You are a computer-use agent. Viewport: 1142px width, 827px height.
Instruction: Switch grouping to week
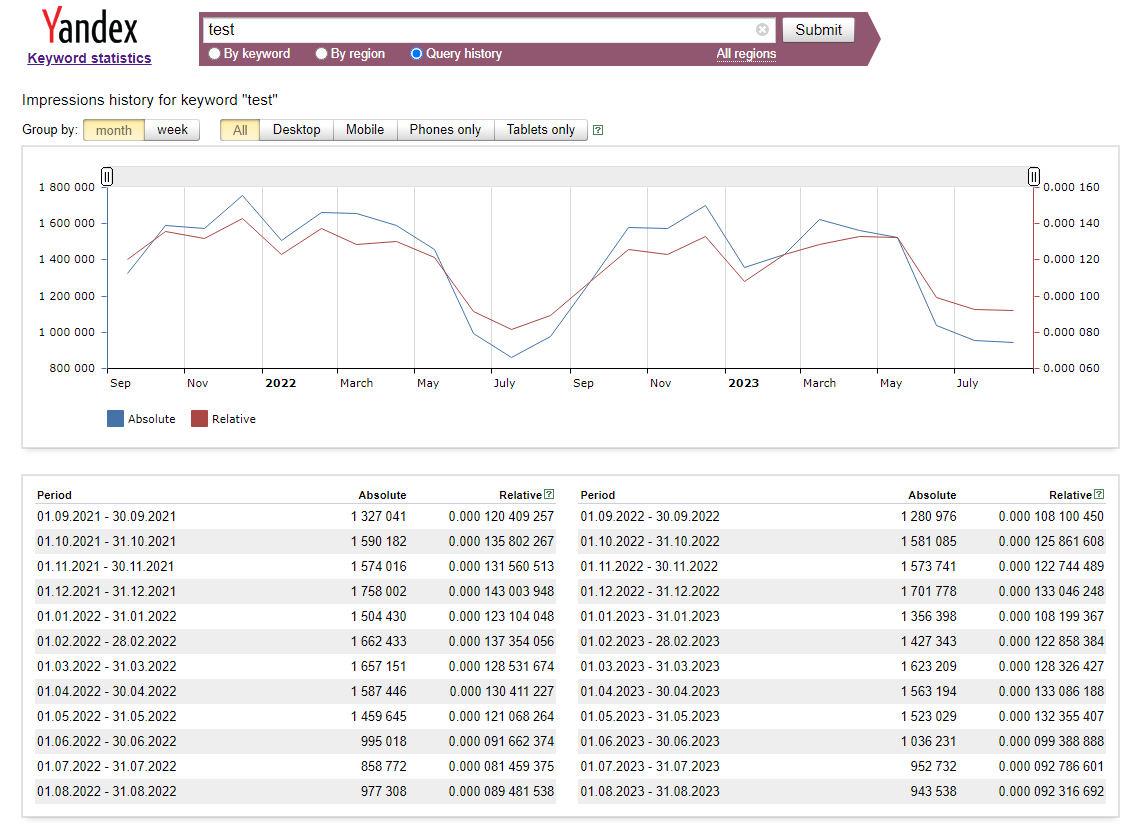pyautogui.click(x=171, y=129)
